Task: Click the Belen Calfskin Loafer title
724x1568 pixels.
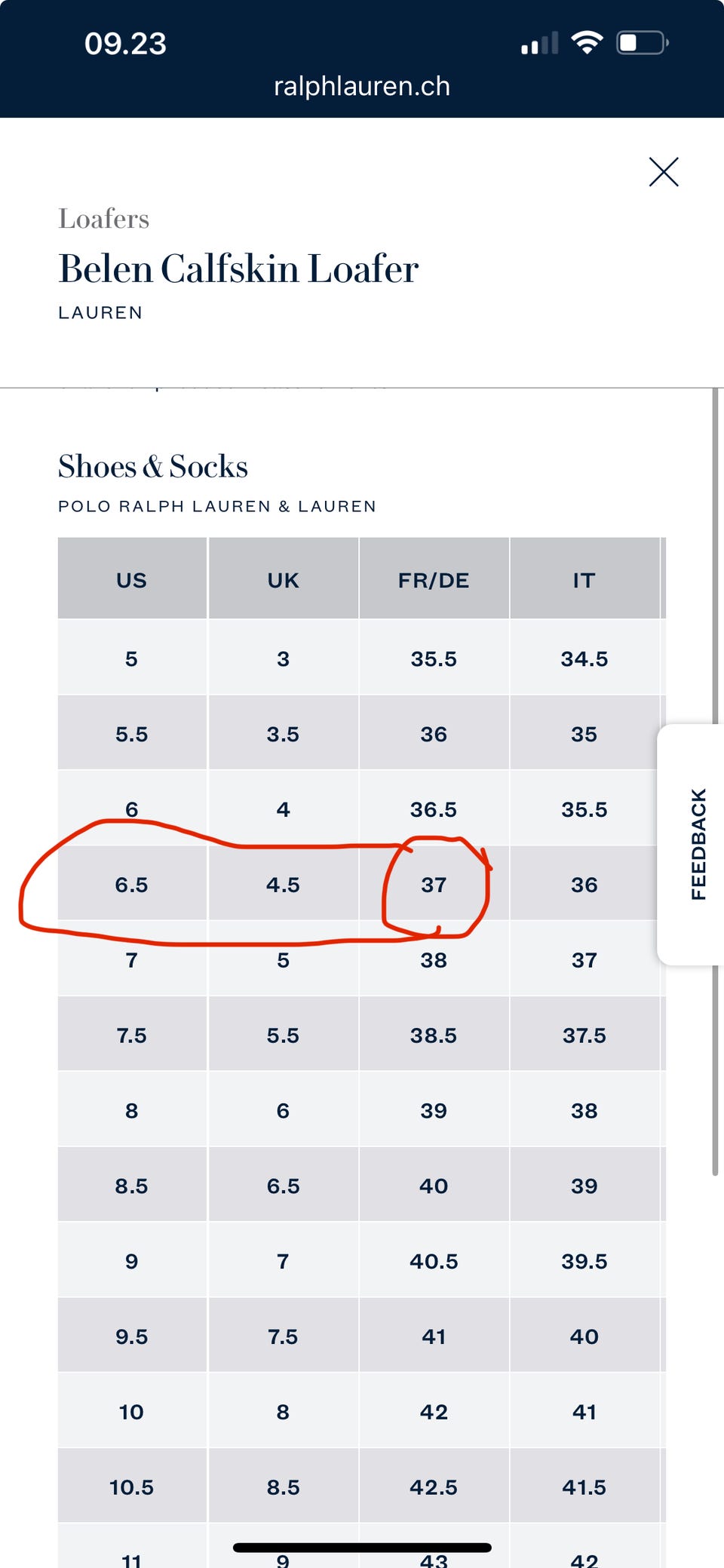Action: 238,268
